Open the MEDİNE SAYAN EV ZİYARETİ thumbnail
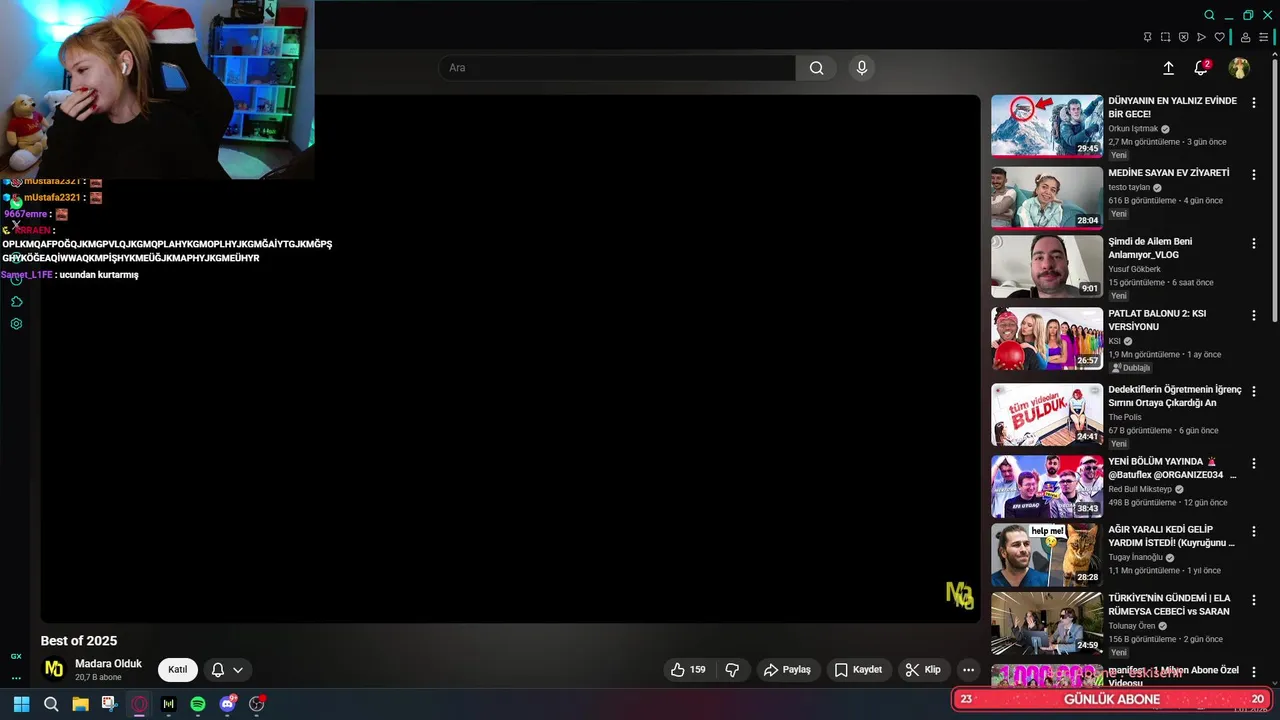Image resolution: width=1280 pixels, height=720 pixels. tap(1047, 198)
